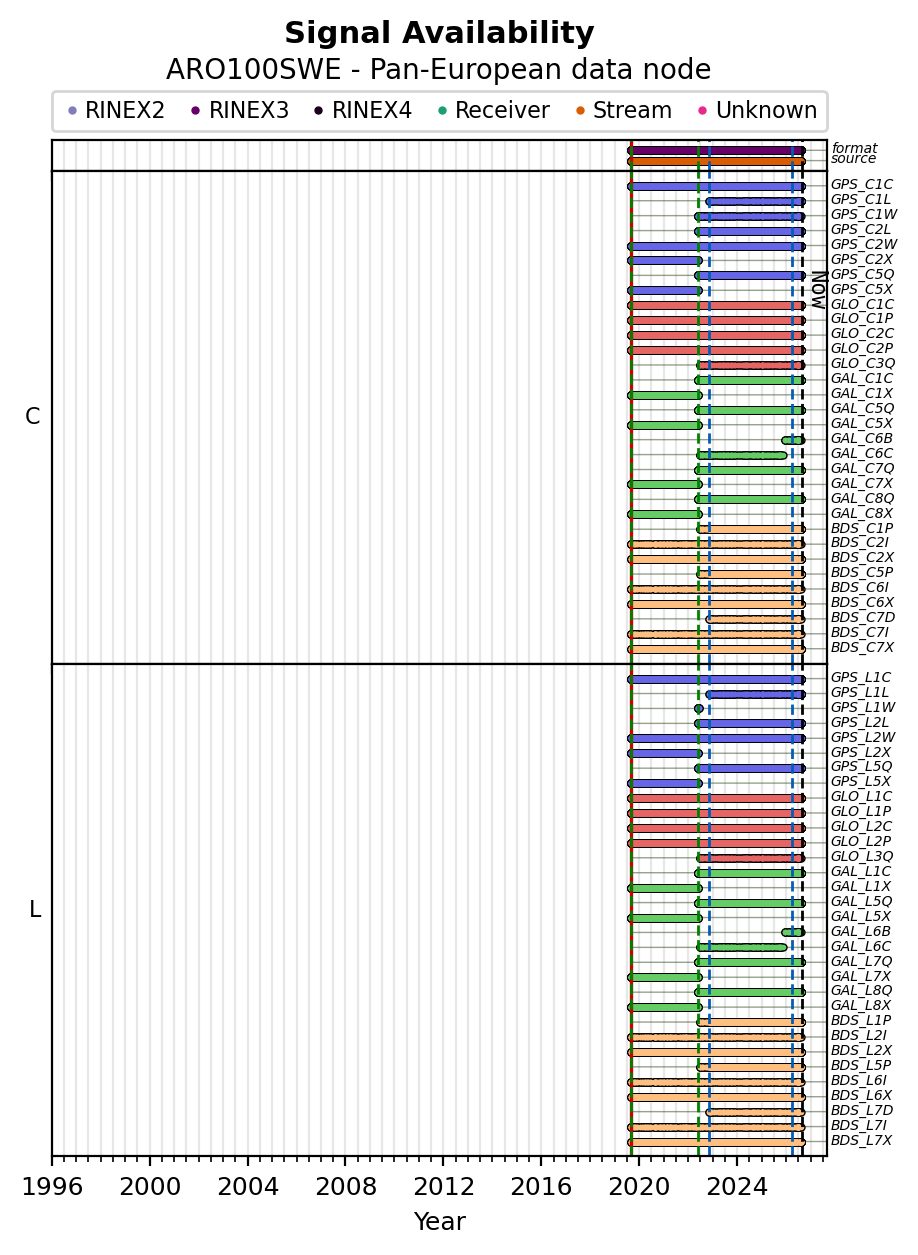Click the GPS_C2L row label
918x1255 pixels.
tap(861, 229)
